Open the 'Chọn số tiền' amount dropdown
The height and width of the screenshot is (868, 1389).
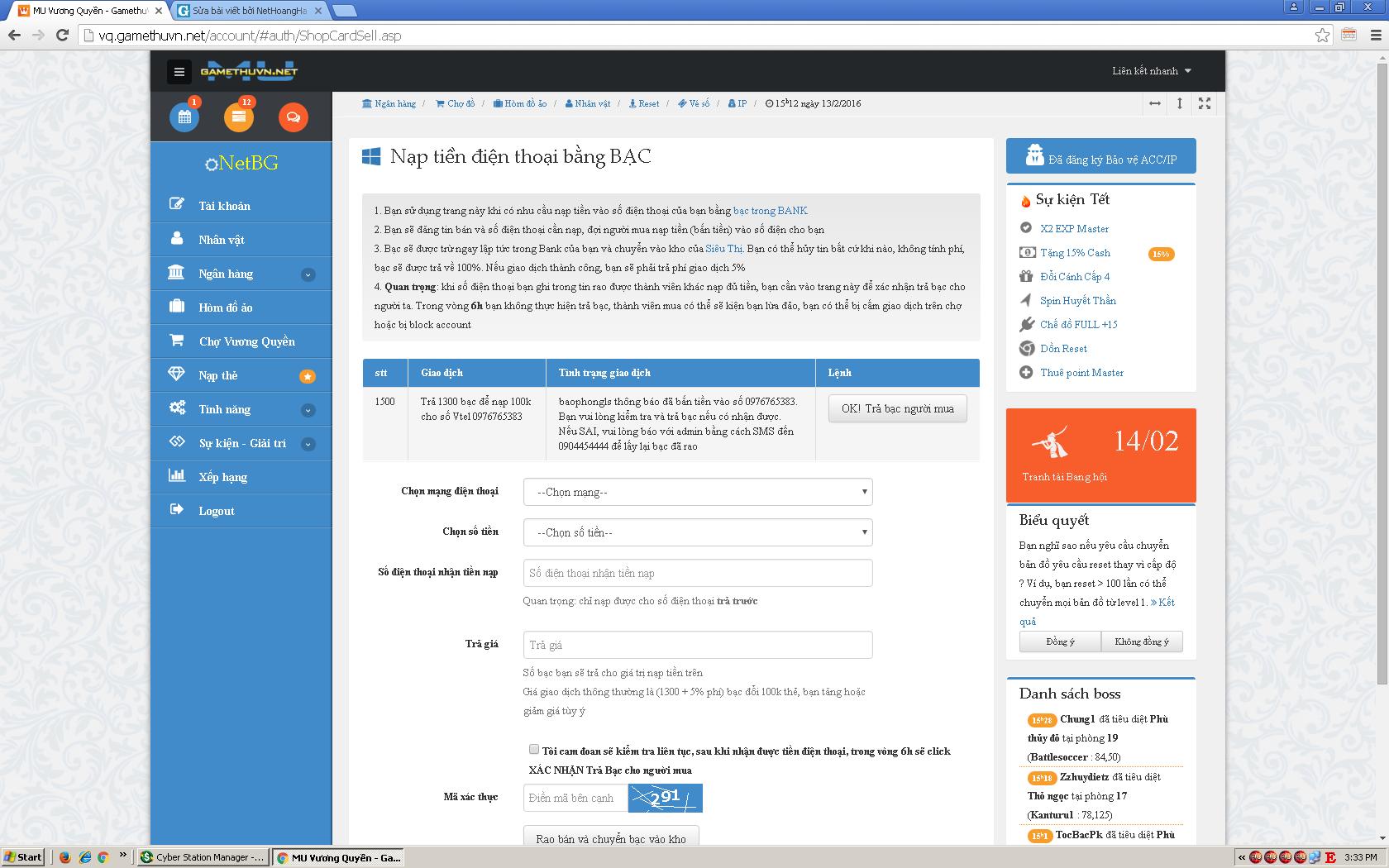(697, 532)
